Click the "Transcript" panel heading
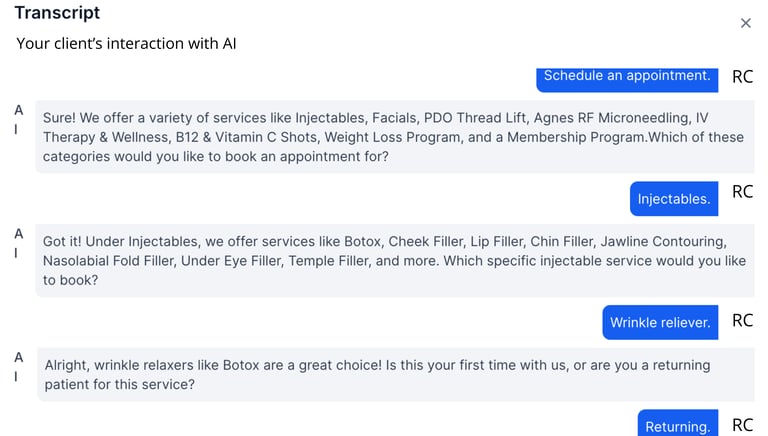The width and height of the screenshot is (768, 436). [57, 13]
